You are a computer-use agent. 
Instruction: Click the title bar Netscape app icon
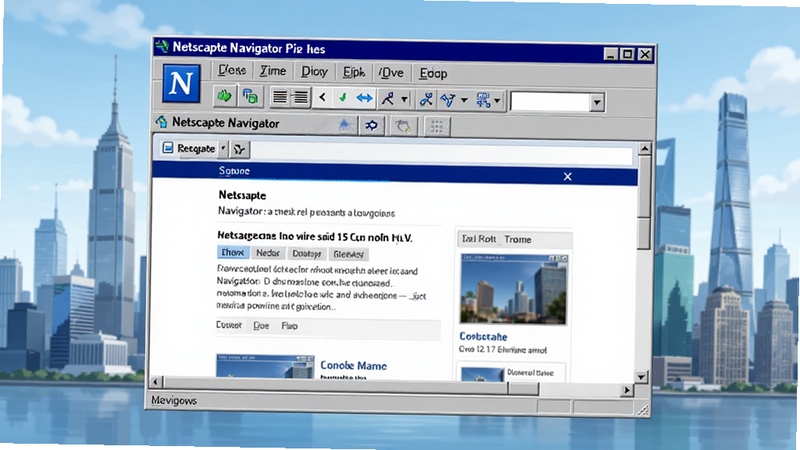pos(162,46)
